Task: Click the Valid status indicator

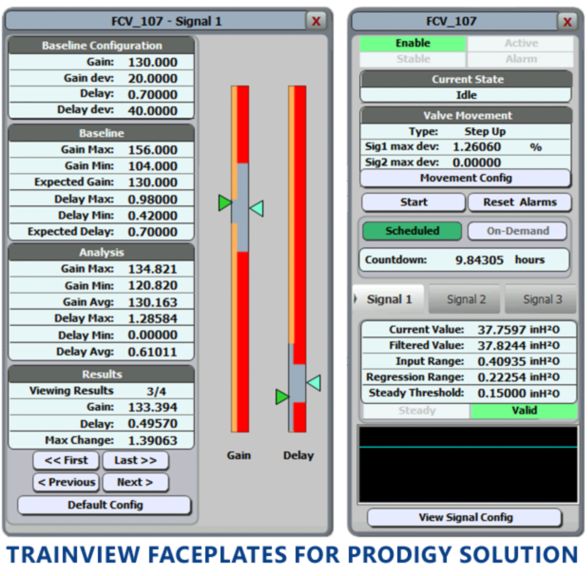Action: (524, 411)
